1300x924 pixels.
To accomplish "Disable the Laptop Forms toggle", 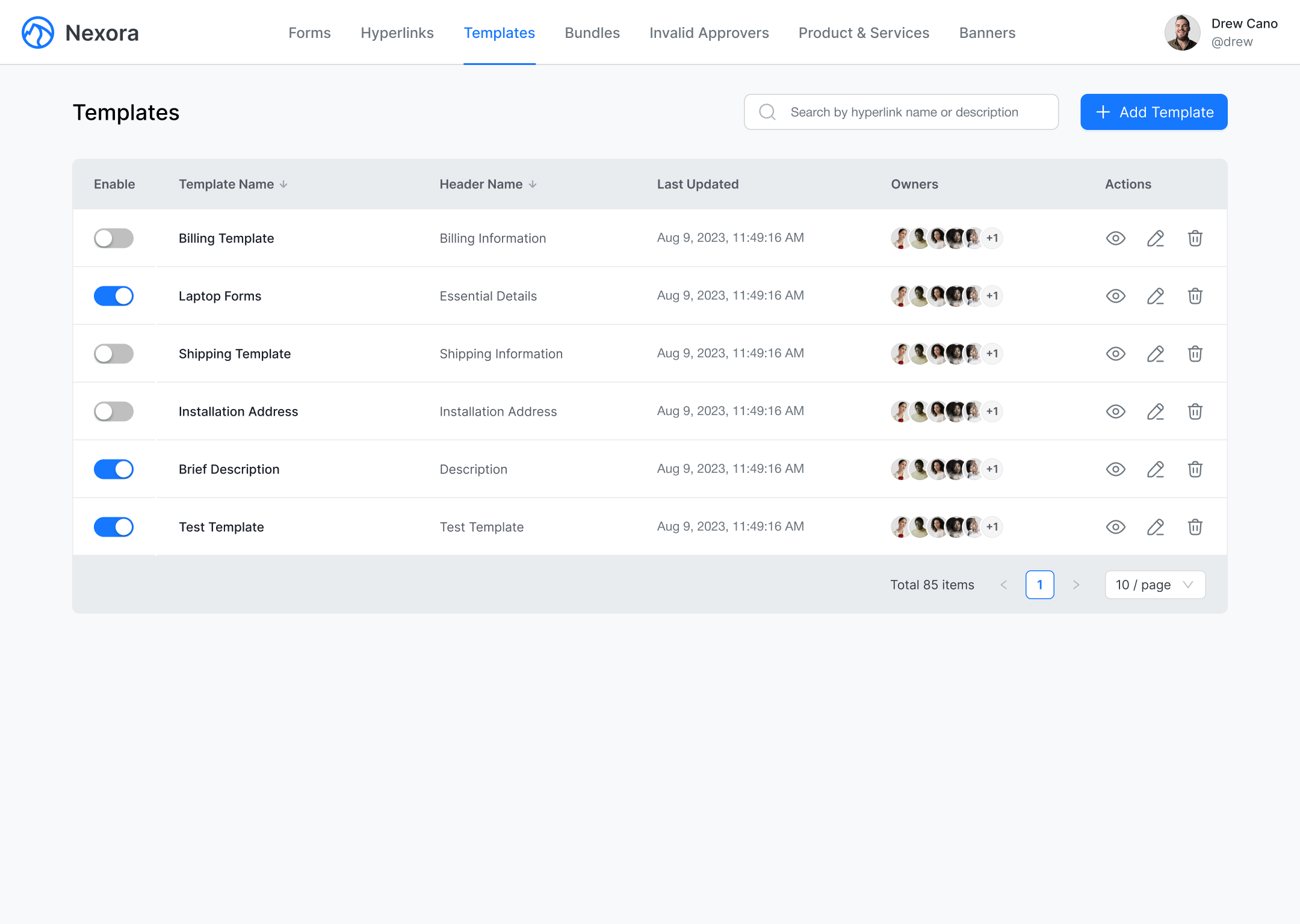I will coord(114,296).
